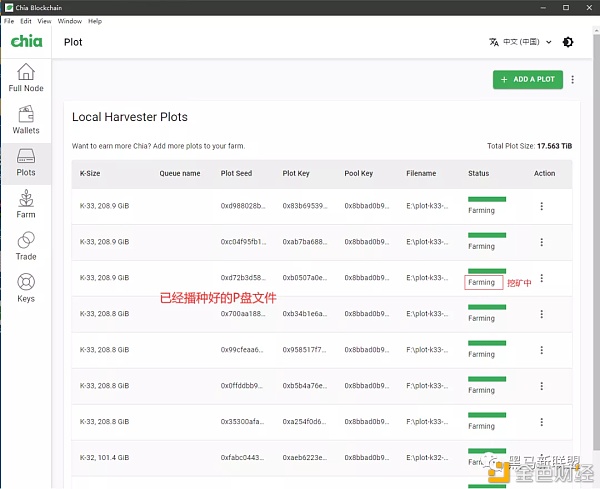Open the Keys page

point(26,288)
